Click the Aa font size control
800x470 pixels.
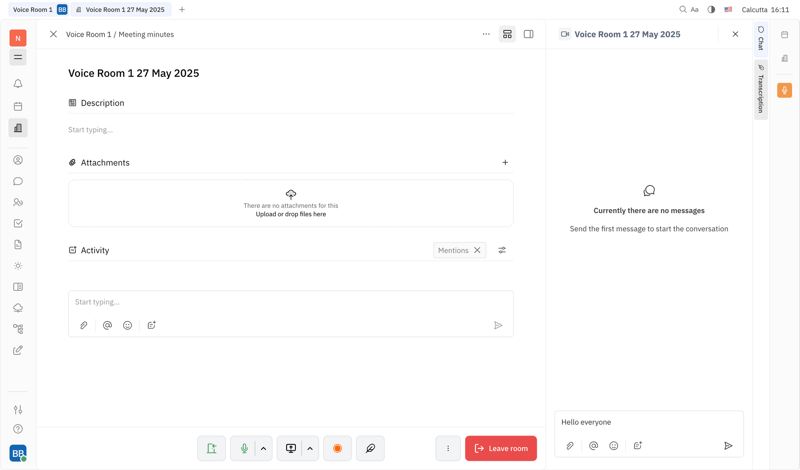694,9
